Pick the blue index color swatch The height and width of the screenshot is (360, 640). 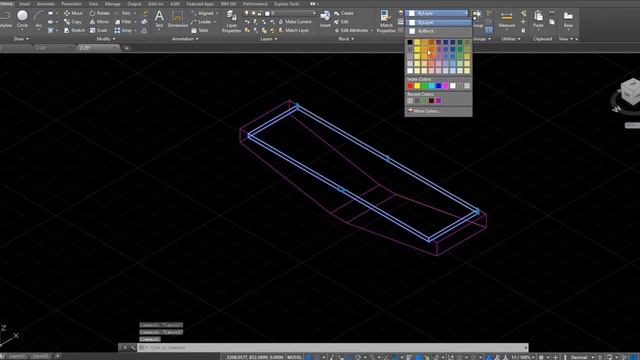click(439, 86)
